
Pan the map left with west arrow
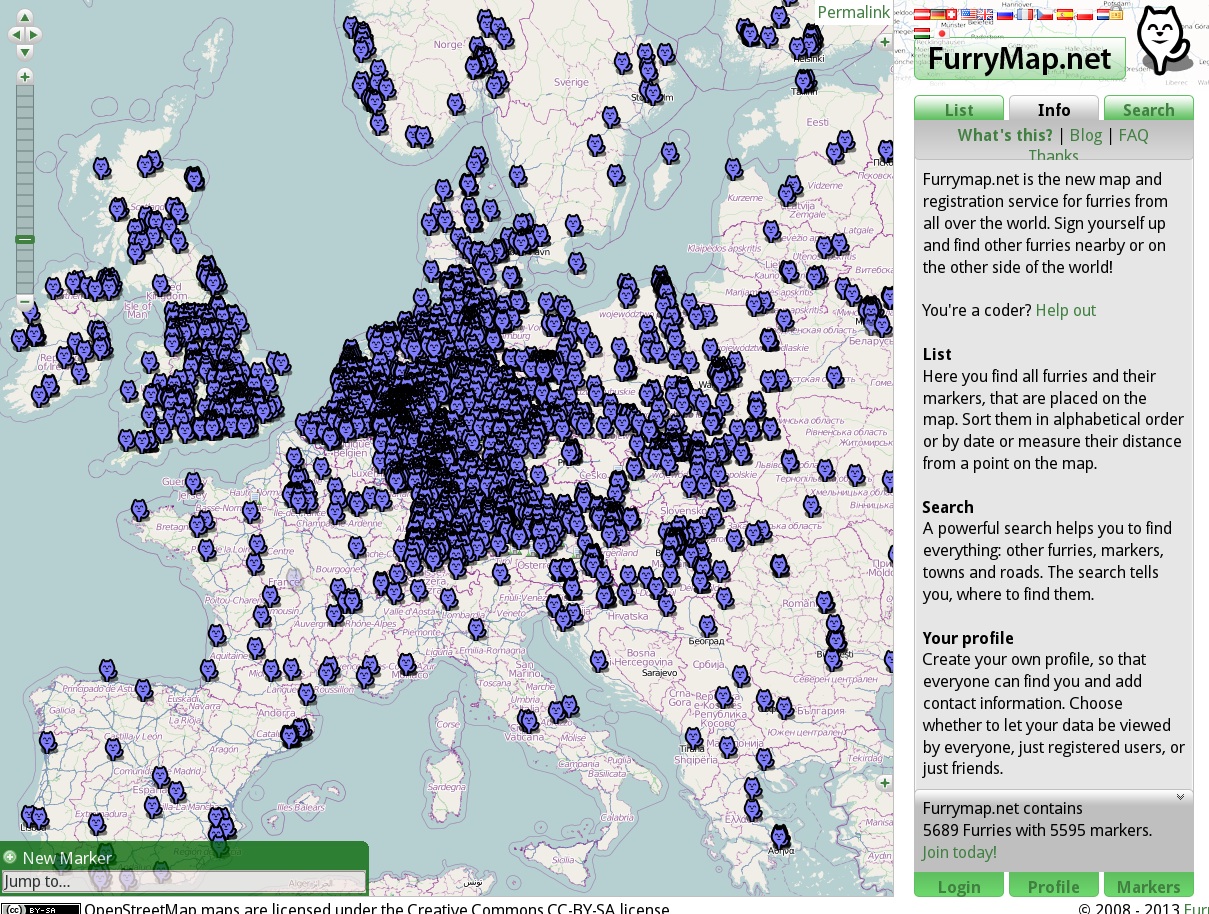[x=15, y=34]
